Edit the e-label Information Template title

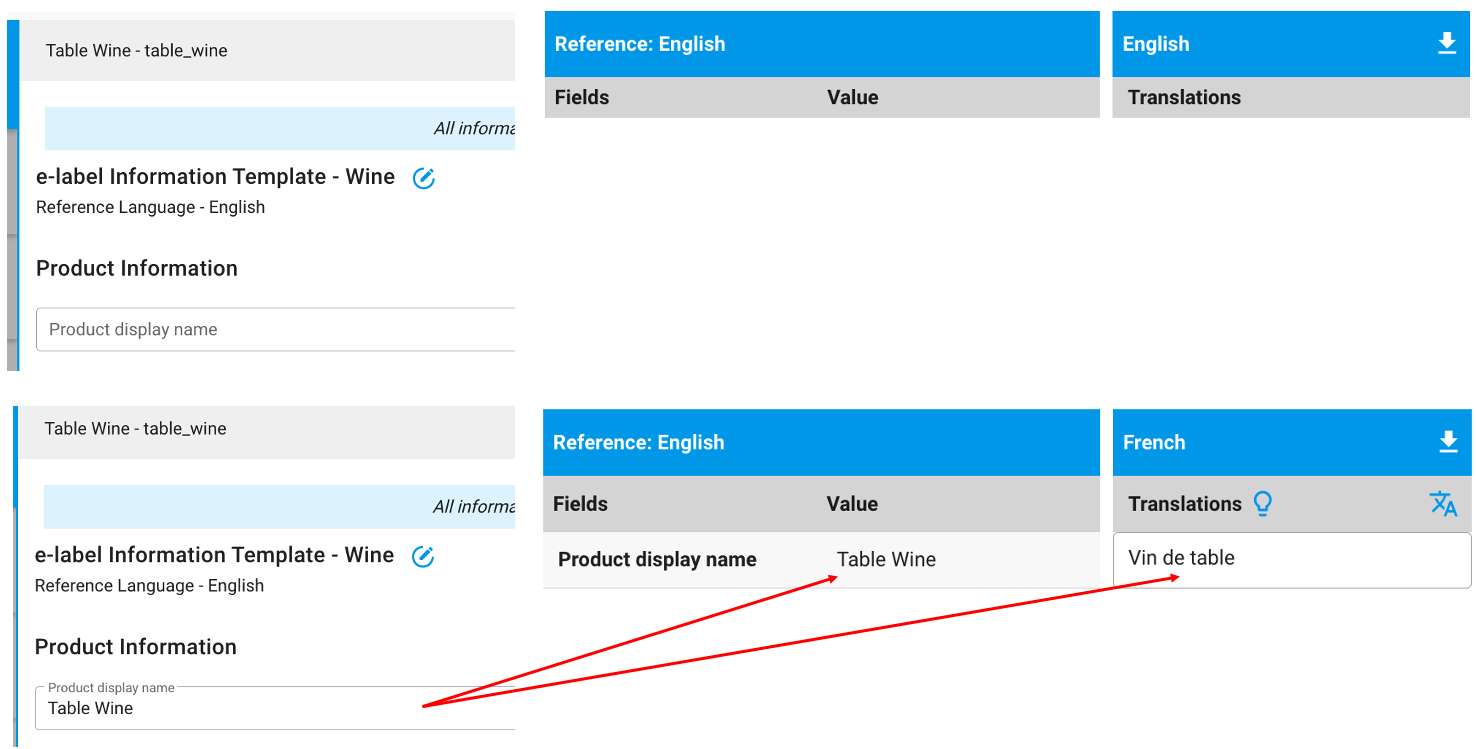click(423, 177)
